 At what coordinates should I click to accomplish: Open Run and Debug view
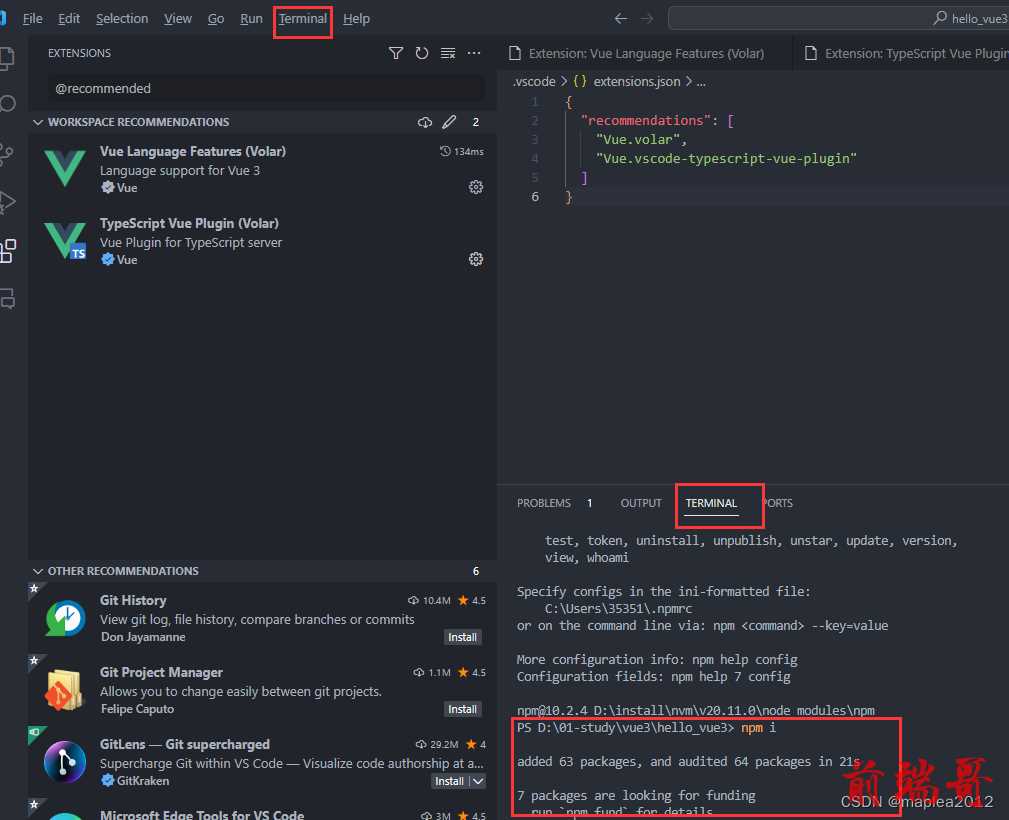[7, 202]
